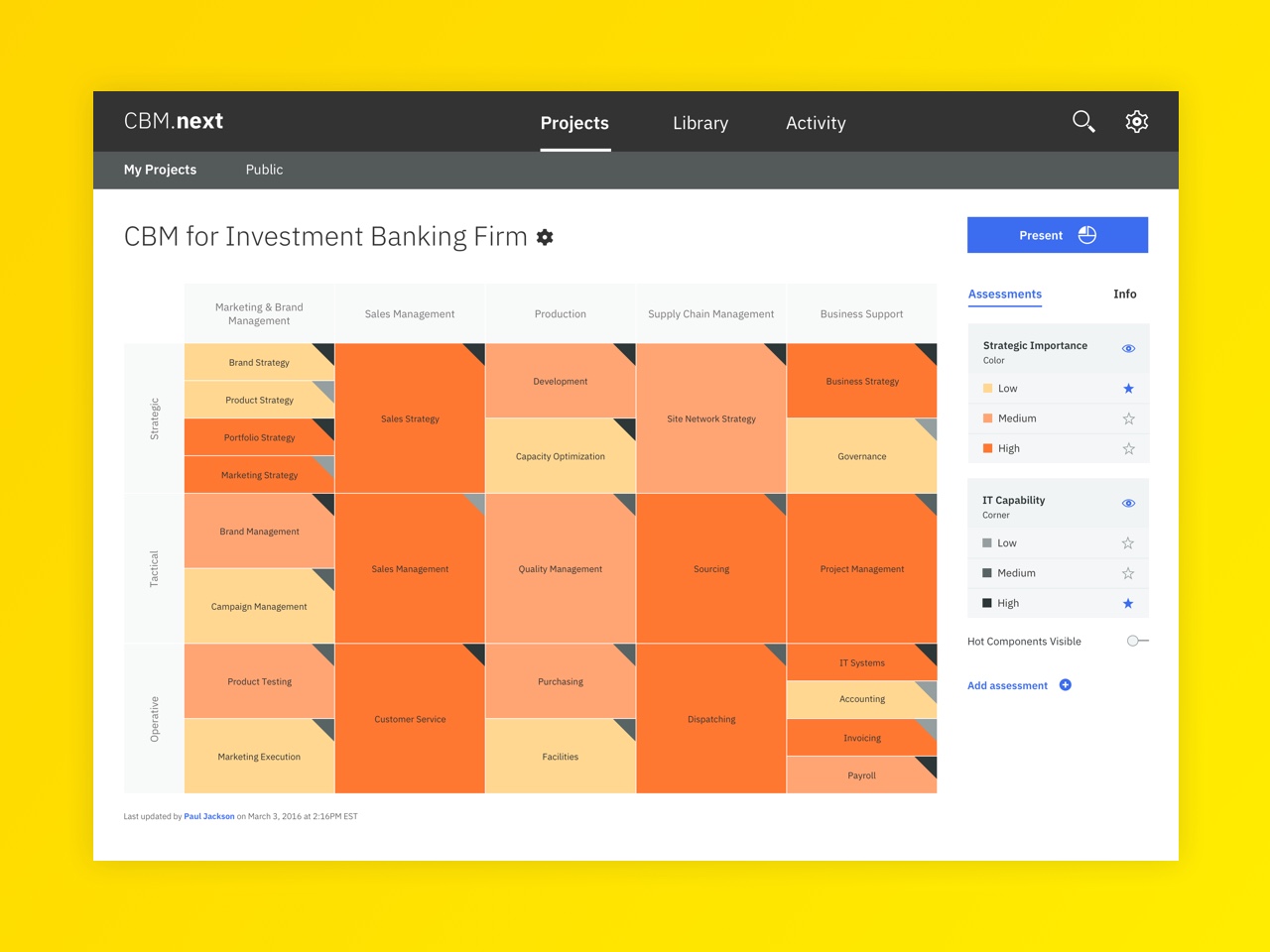Hide the Strategic Importance assessment via eye icon

pyautogui.click(x=1128, y=349)
